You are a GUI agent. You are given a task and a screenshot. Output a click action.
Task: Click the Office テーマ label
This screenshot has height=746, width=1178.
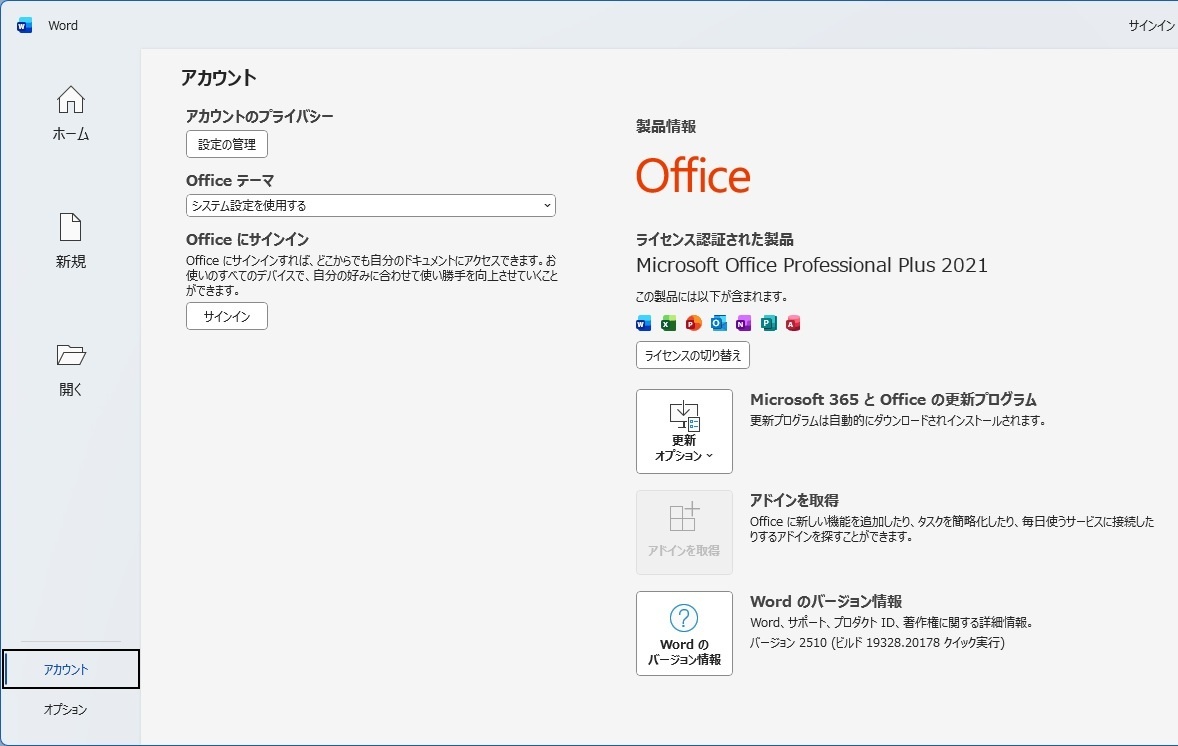click(230, 181)
